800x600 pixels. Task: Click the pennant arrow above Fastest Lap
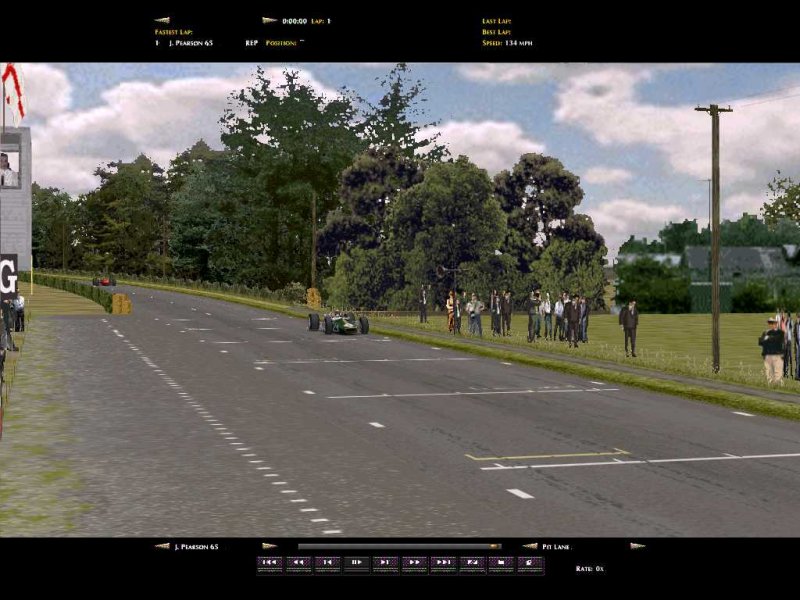coord(162,20)
